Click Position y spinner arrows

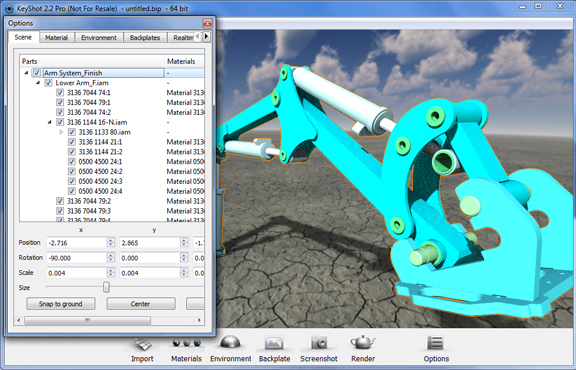pyautogui.click(x=184, y=243)
